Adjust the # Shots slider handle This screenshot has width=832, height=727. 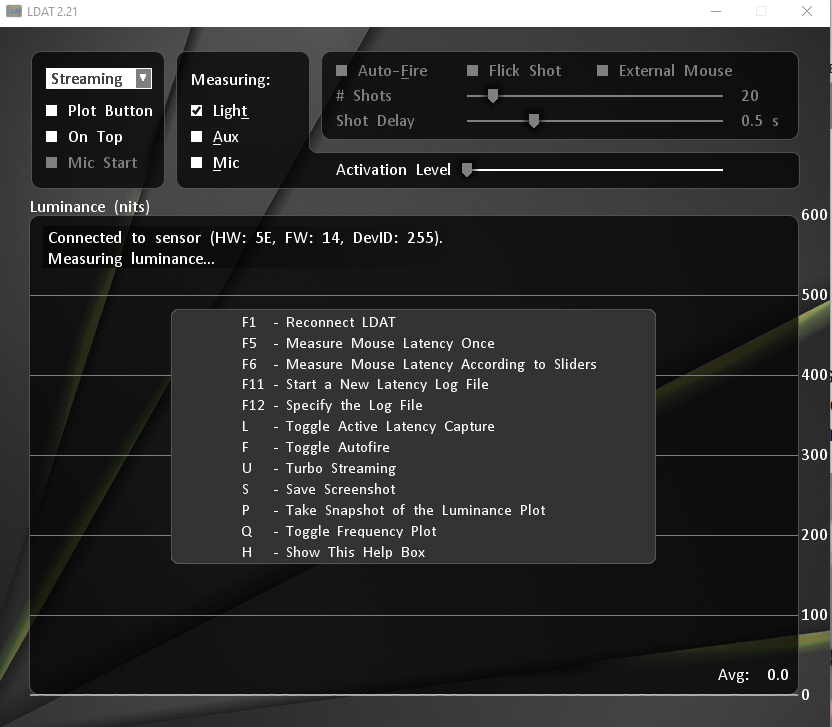tap(492, 96)
